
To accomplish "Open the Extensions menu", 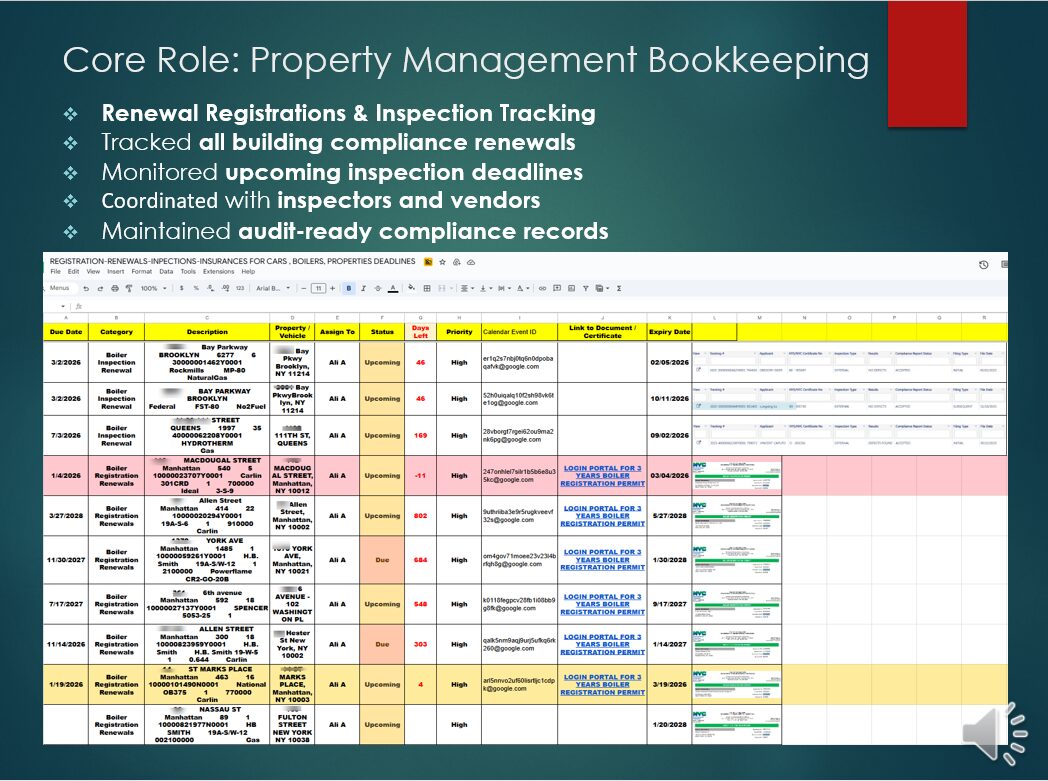I will click(x=218, y=271).
